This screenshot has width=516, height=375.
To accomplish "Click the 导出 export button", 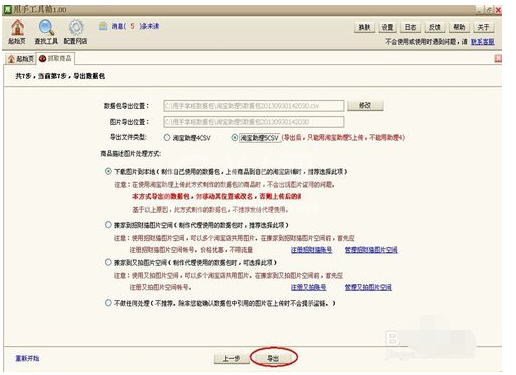I will point(273,358).
